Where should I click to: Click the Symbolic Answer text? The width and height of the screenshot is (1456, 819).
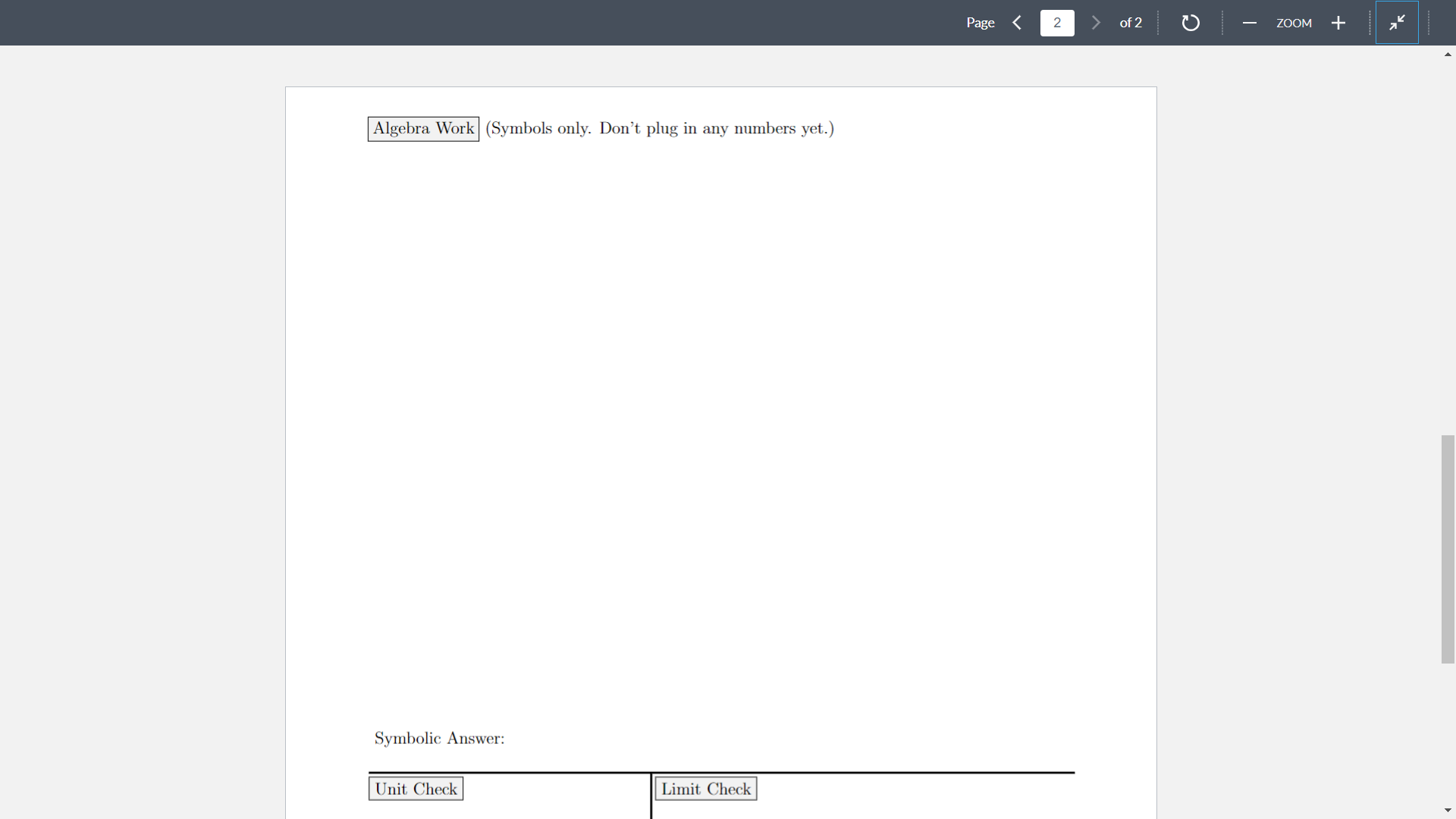439,739
